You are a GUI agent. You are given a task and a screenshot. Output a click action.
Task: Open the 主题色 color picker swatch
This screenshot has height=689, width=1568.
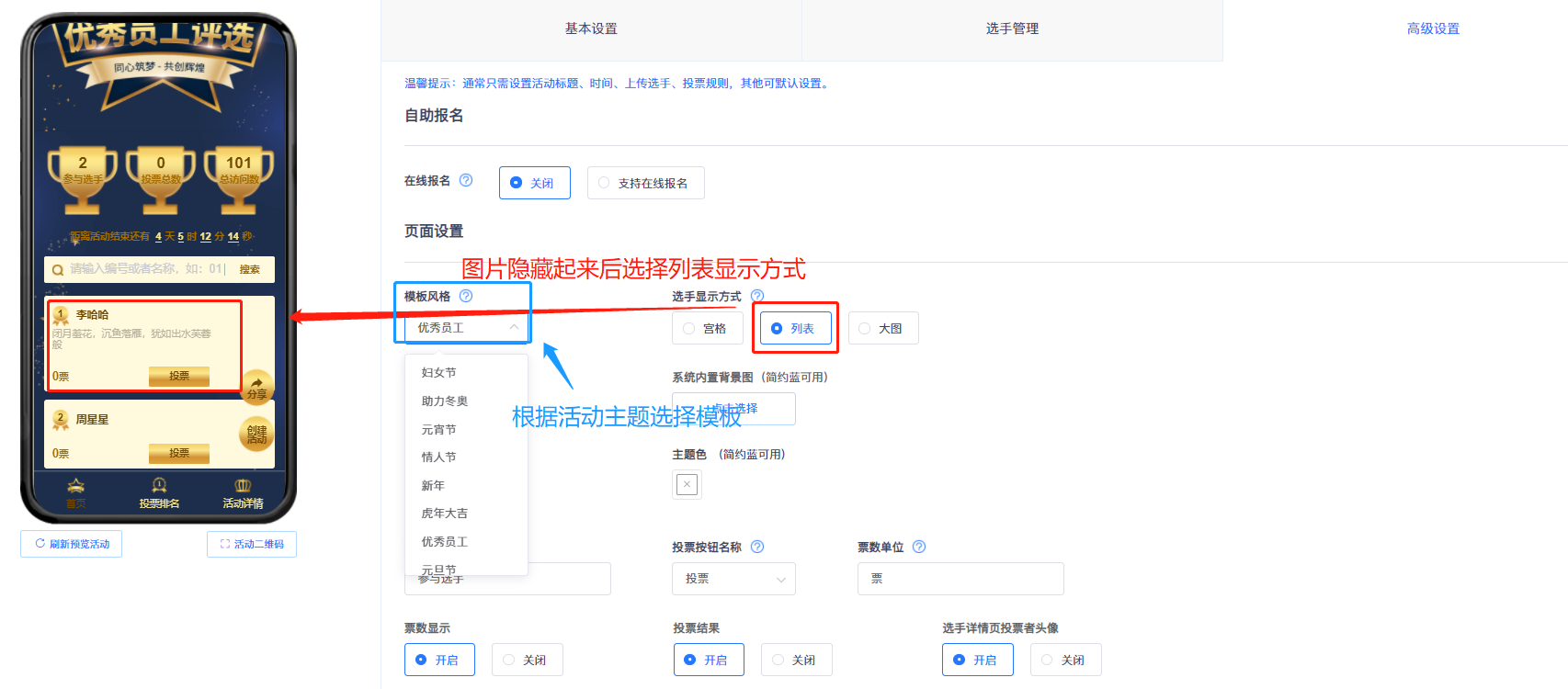click(x=687, y=484)
